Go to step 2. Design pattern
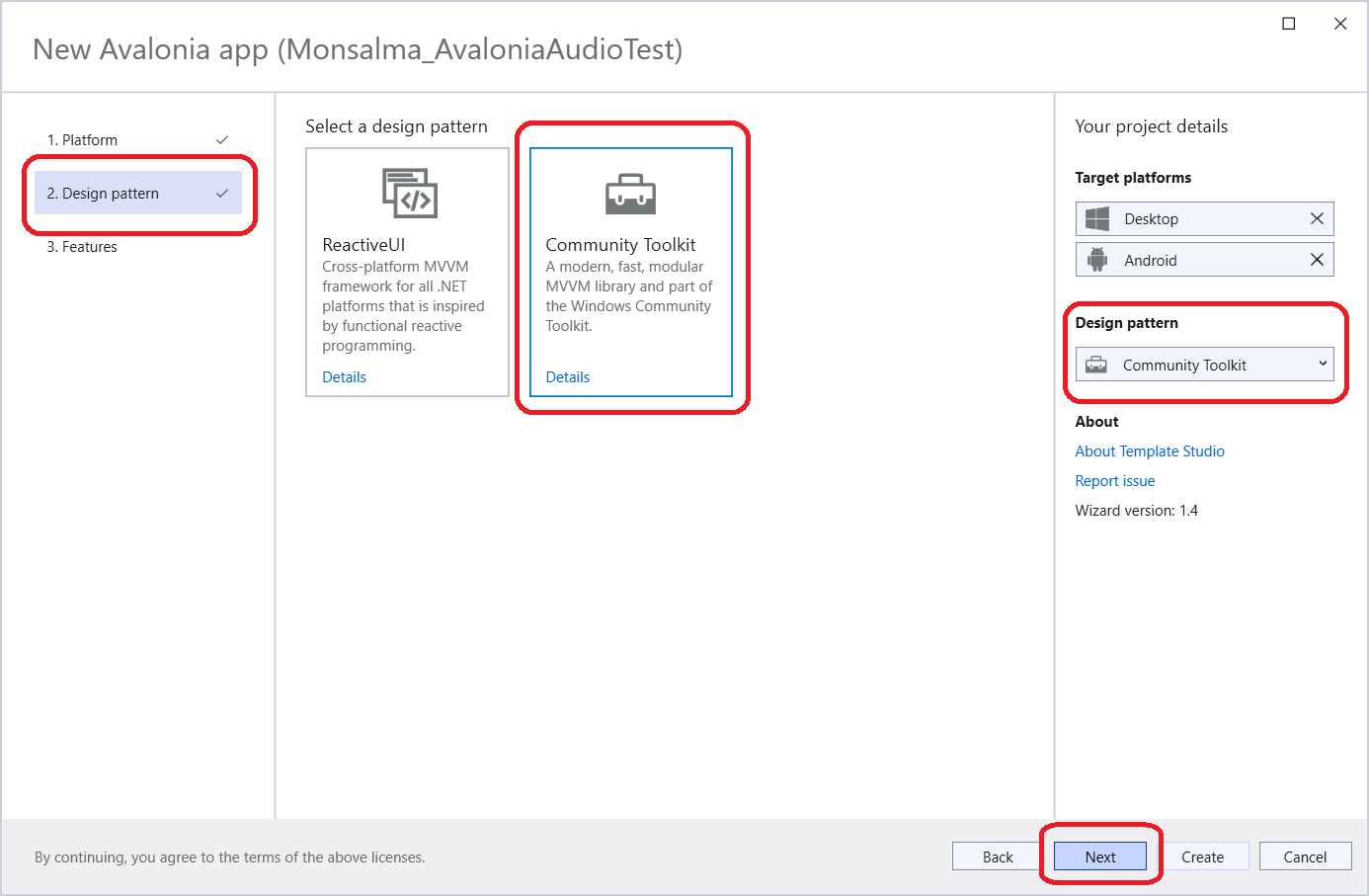 pos(138,194)
